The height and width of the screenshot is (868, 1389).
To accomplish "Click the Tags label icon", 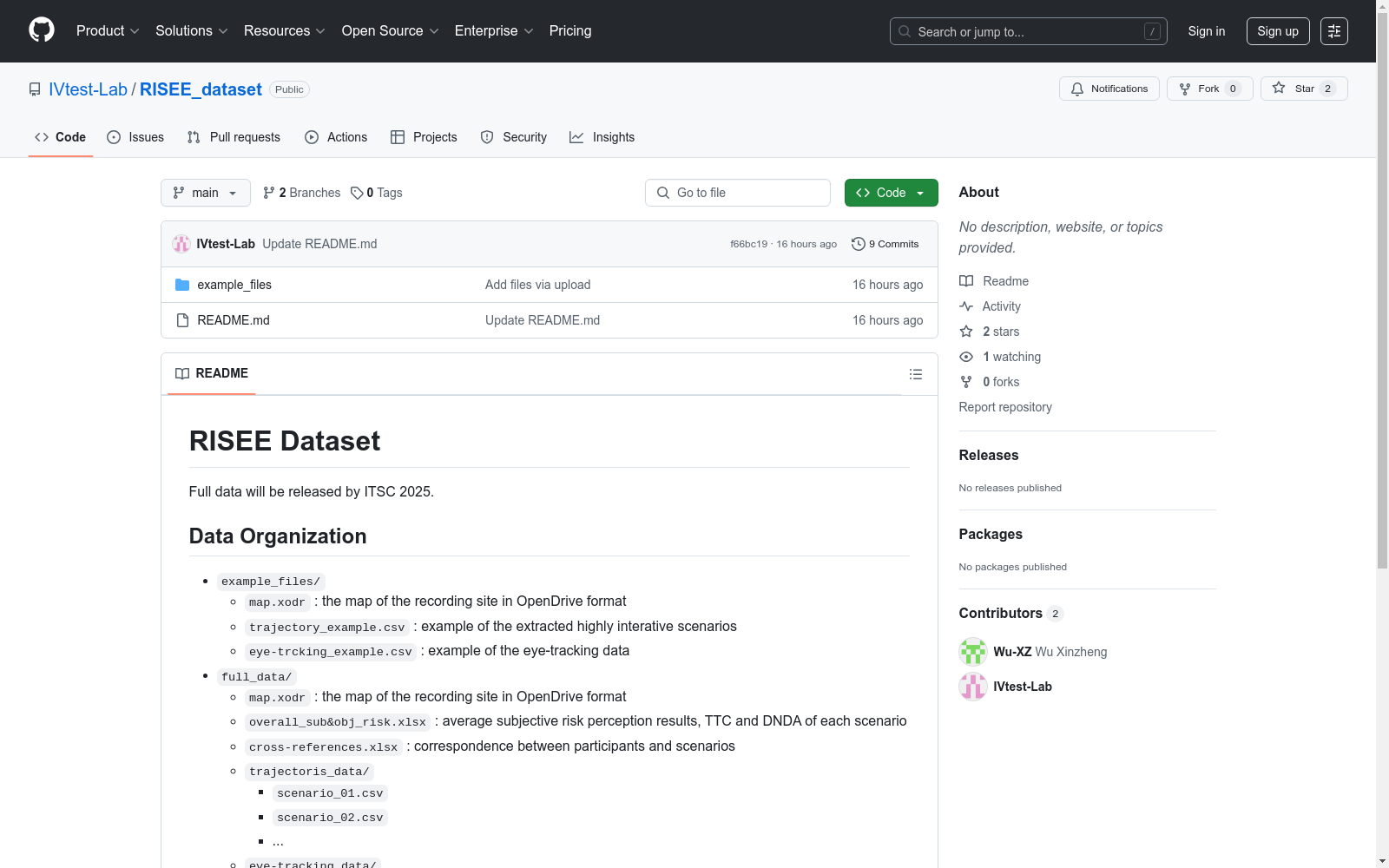I will [357, 193].
